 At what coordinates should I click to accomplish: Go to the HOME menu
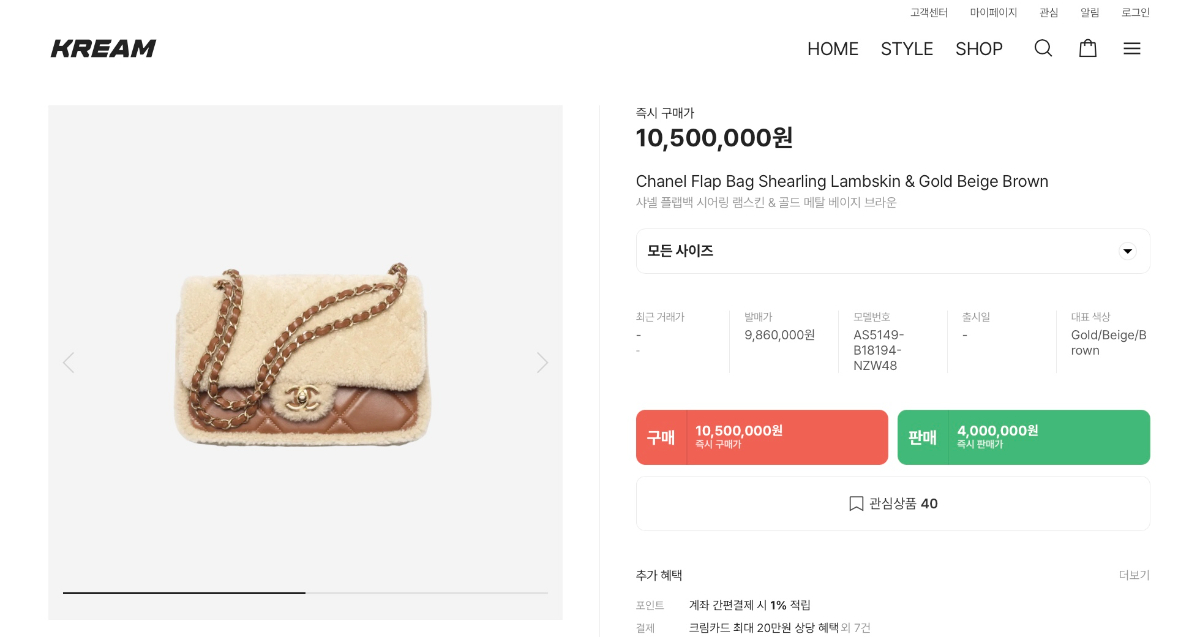[x=833, y=49]
